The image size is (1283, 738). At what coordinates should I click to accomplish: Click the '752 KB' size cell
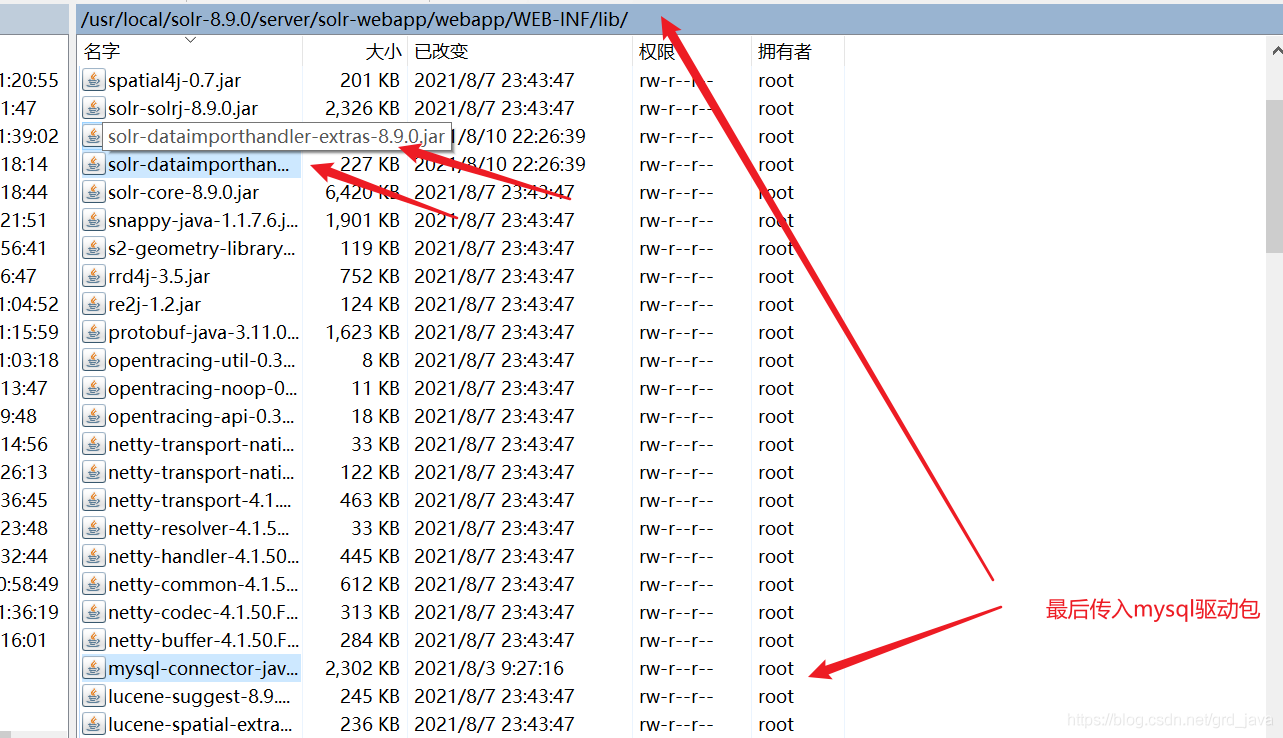pyautogui.click(x=370, y=276)
